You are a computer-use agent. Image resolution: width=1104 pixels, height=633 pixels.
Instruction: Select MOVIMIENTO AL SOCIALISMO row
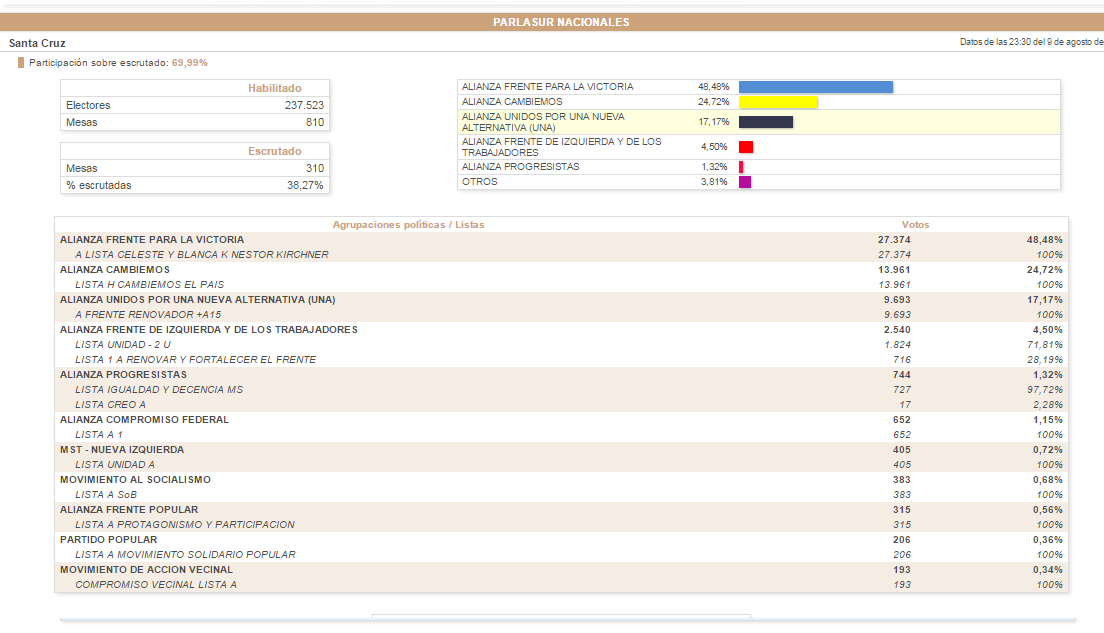[x=561, y=480]
